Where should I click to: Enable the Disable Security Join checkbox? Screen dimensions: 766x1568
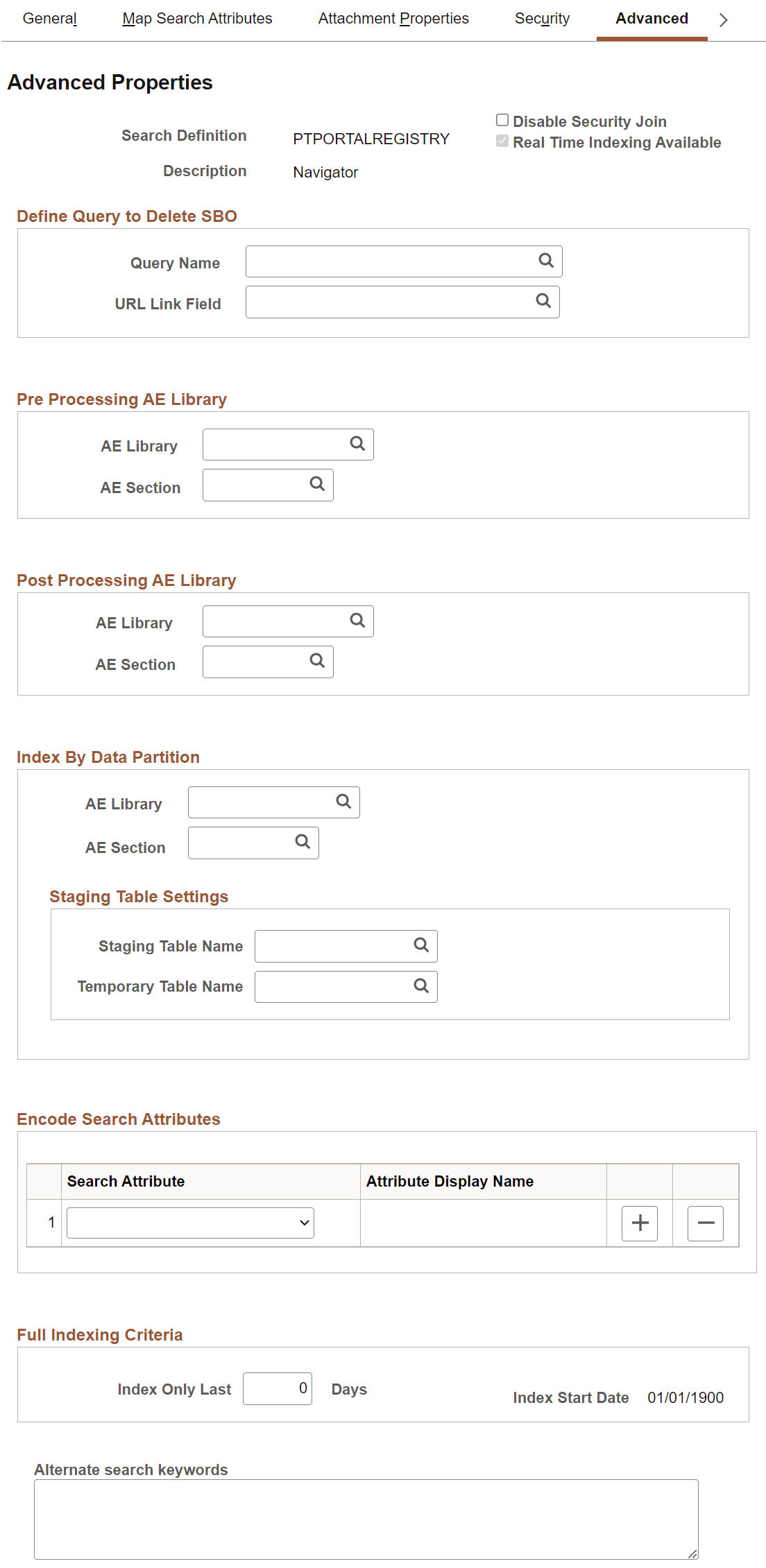tap(502, 119)
